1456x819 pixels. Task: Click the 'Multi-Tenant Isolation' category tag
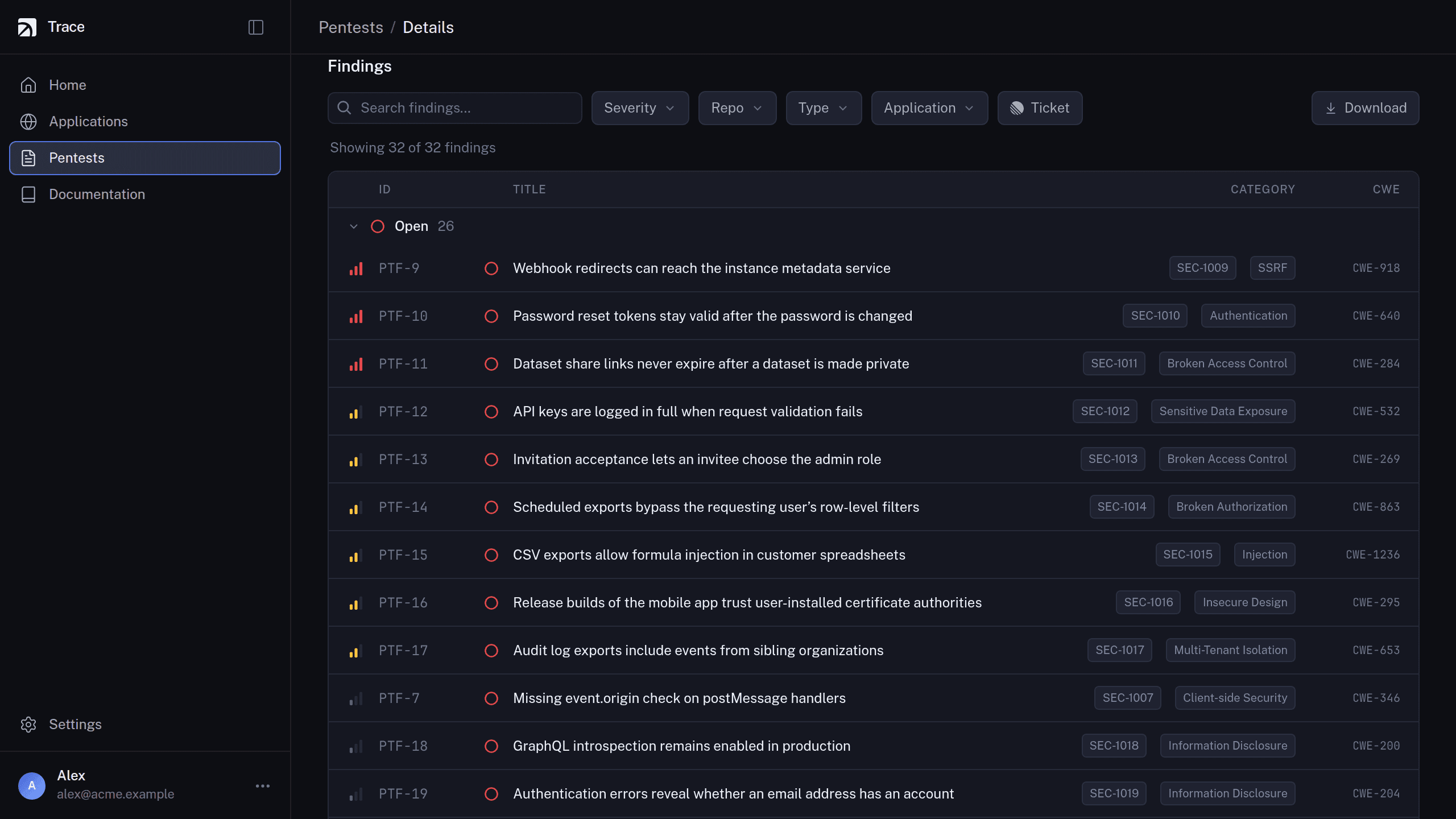click(x=1230, y=650)
